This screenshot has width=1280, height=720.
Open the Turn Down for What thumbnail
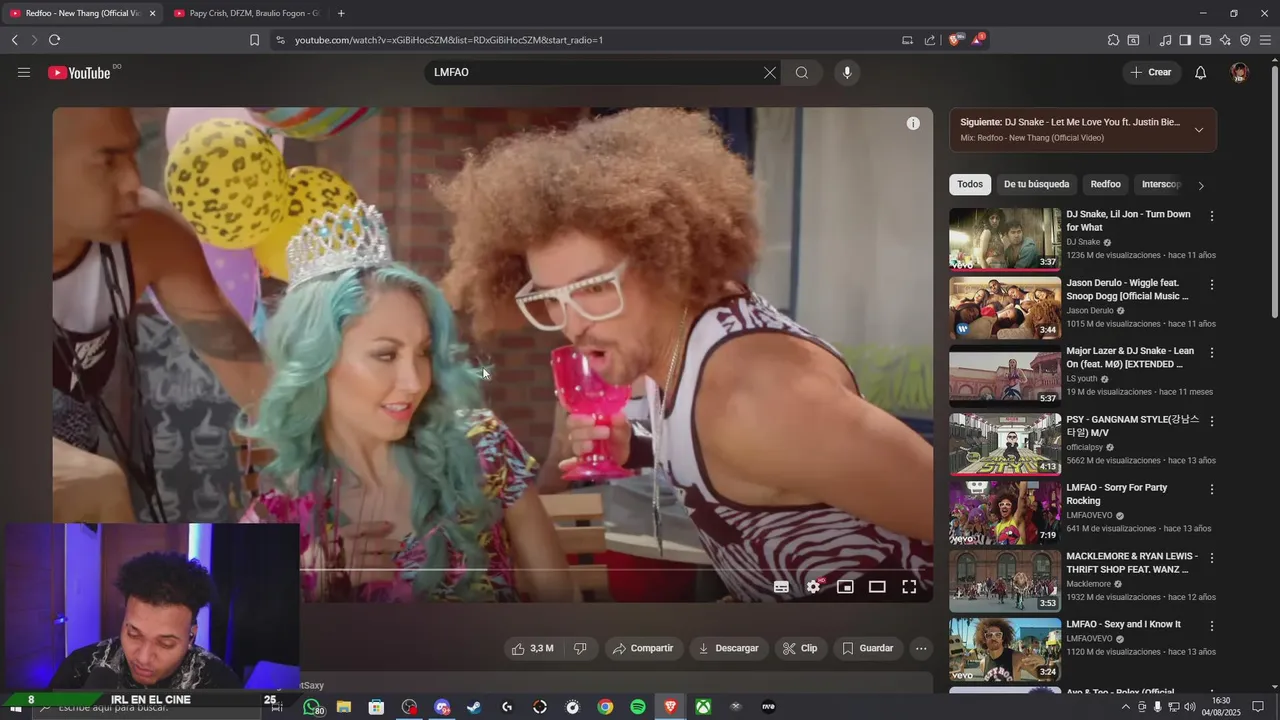pos(1005,239)
